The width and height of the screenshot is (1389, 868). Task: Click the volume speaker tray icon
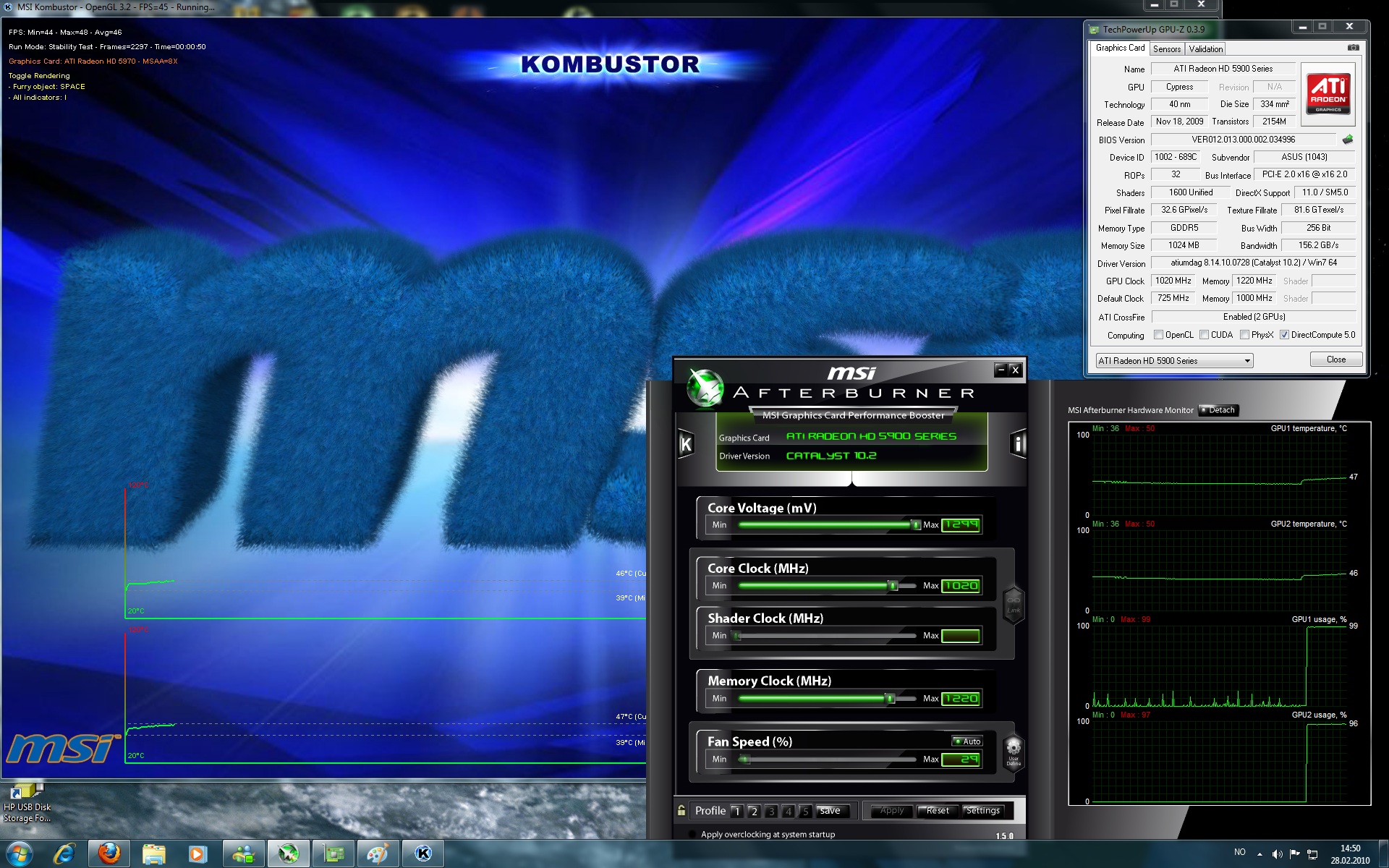[1277, 854]
